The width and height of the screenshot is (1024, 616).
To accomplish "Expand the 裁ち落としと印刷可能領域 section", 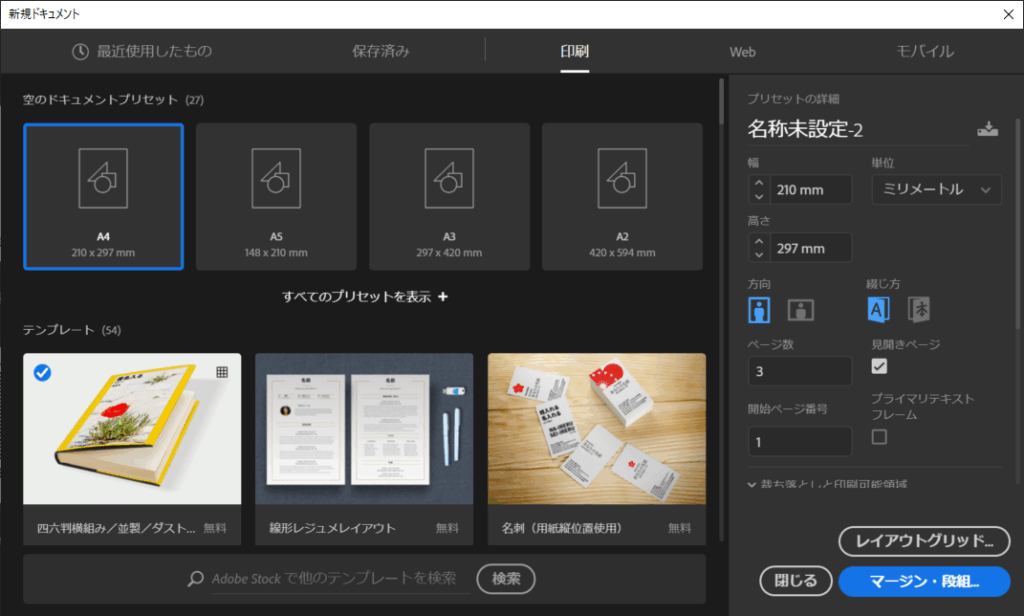I will coord(752,484).
